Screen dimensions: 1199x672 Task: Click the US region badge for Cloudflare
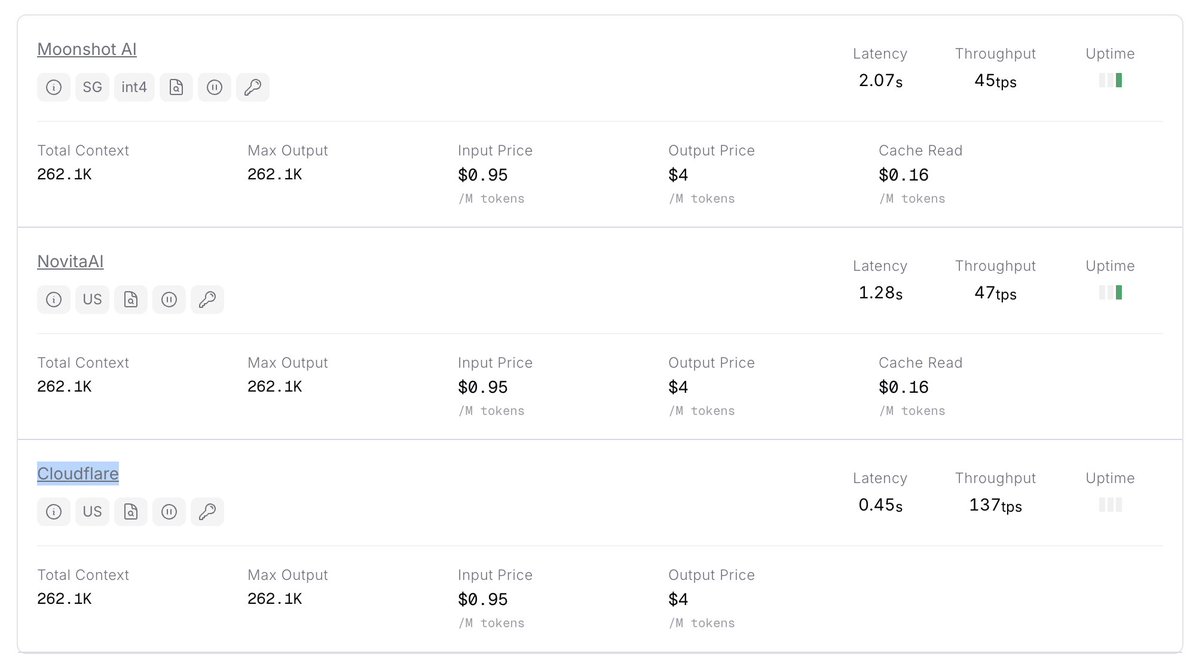pyautogui.click(x=92, y=511)
